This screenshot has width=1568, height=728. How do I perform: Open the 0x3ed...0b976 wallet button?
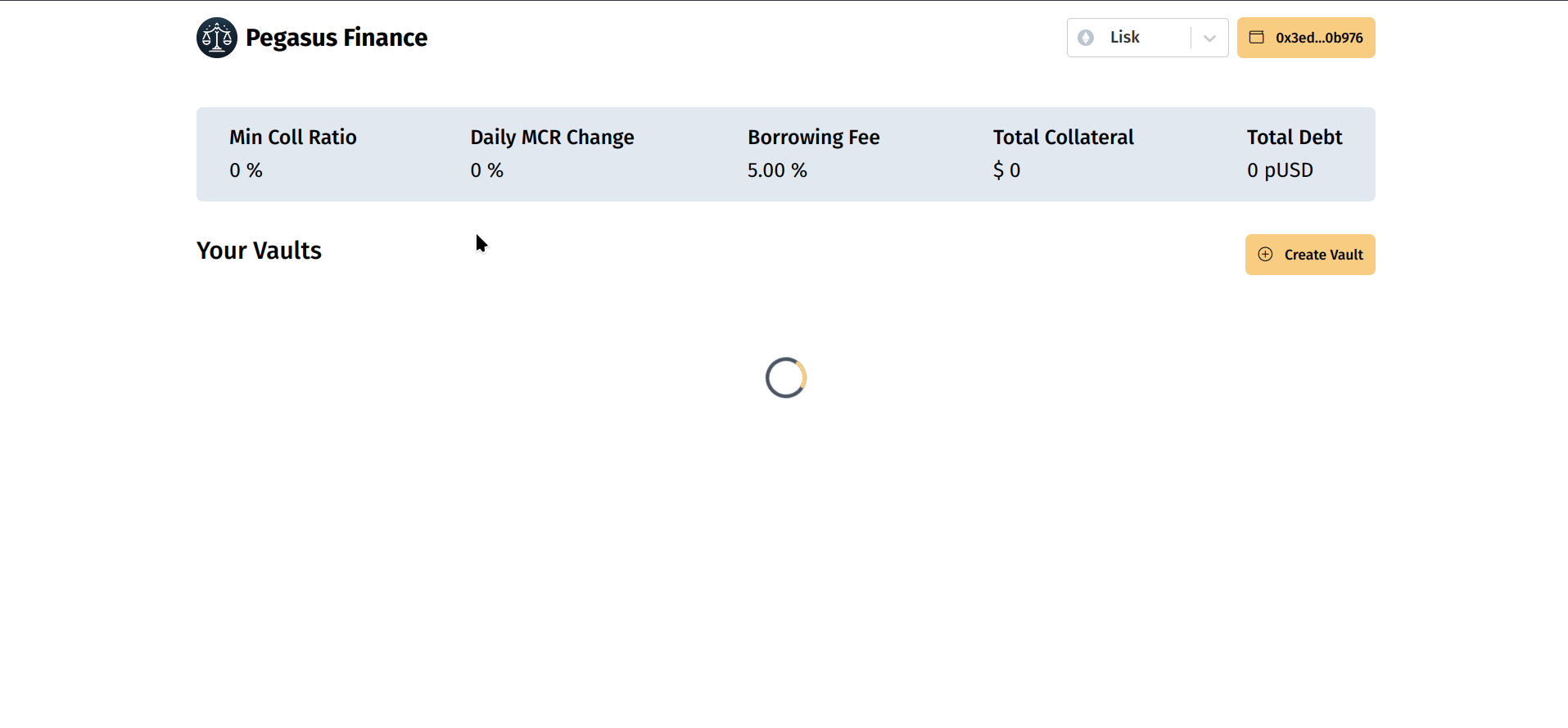point(1306,38)
